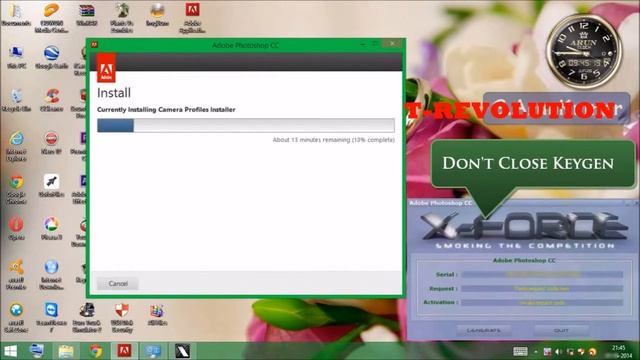Image resolution: width=640 pixels, height=360 pixels.
Task: Click the small Adobe icon in installer title bar
Action: click(94, 45)
